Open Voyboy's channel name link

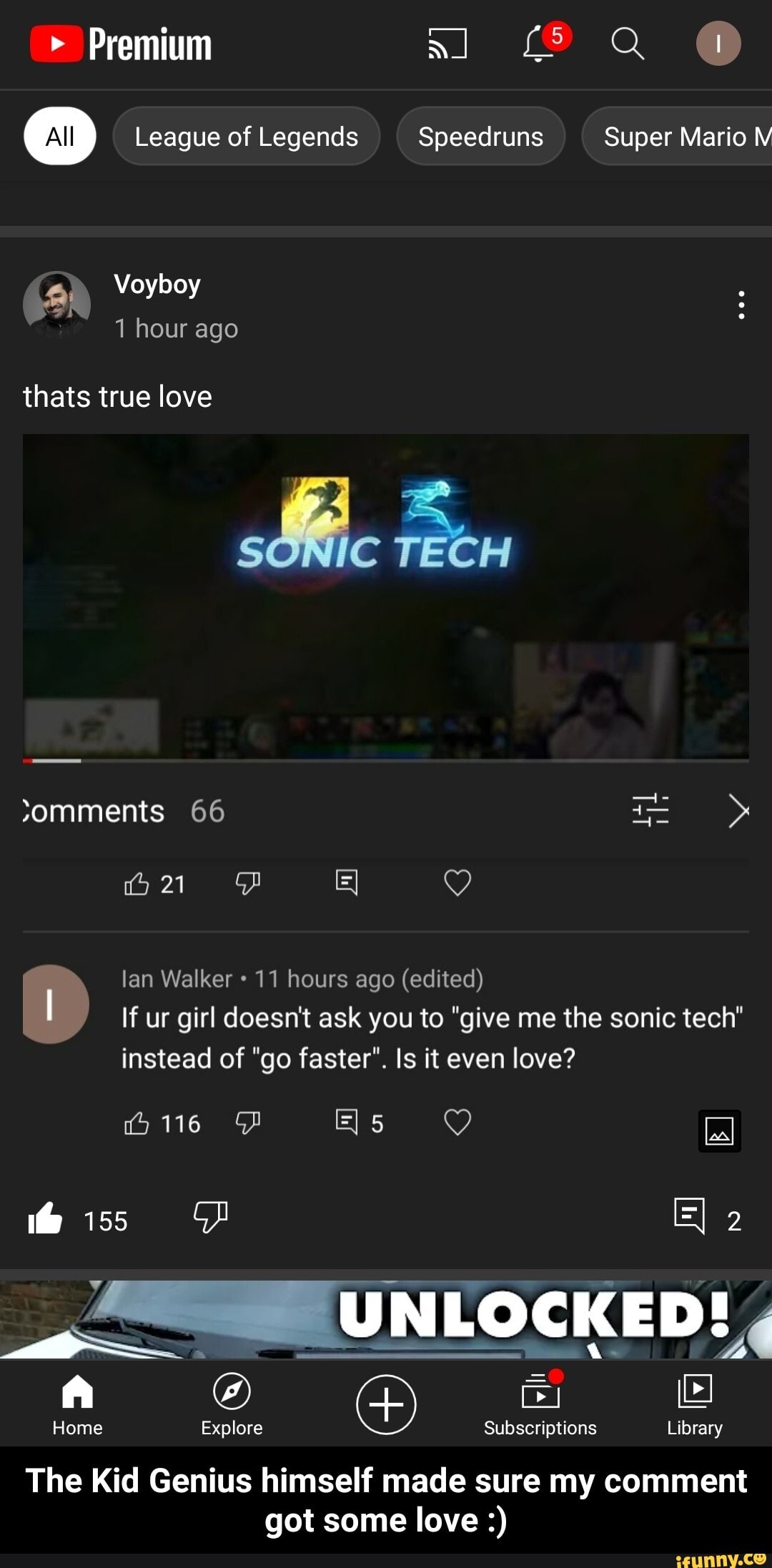point(157,285)
